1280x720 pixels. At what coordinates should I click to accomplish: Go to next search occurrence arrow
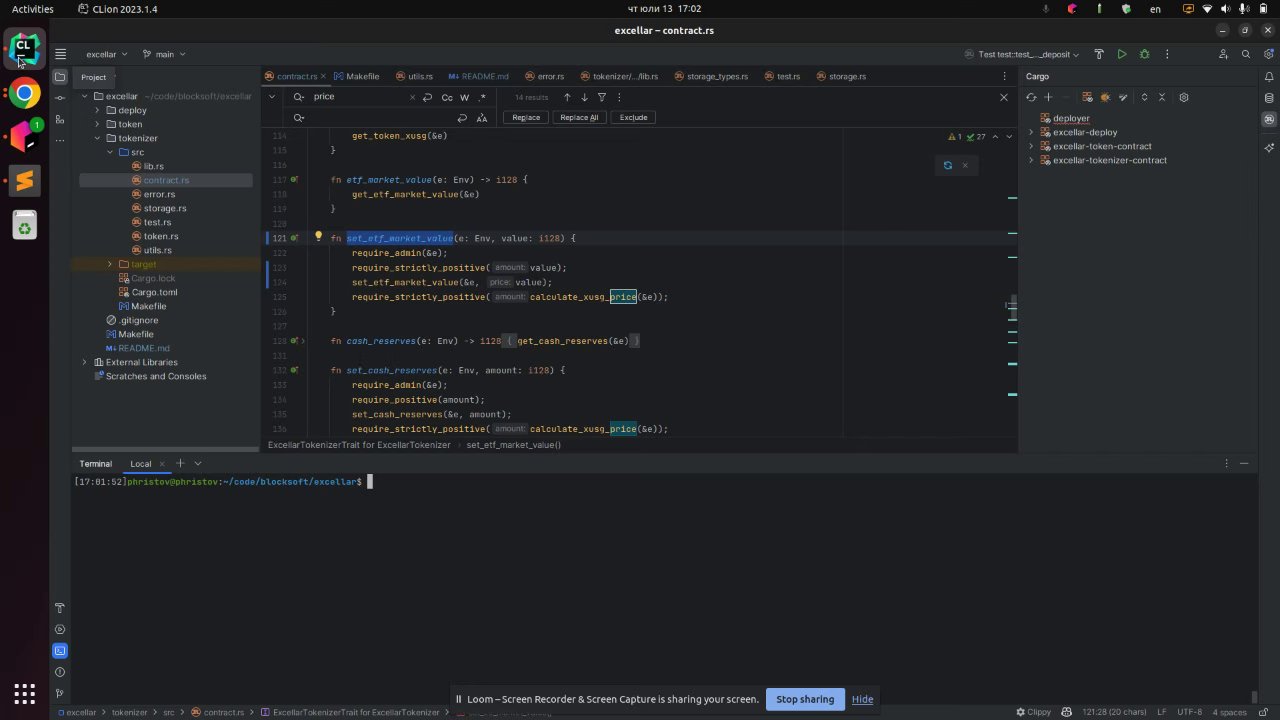(x=584, y=97)
